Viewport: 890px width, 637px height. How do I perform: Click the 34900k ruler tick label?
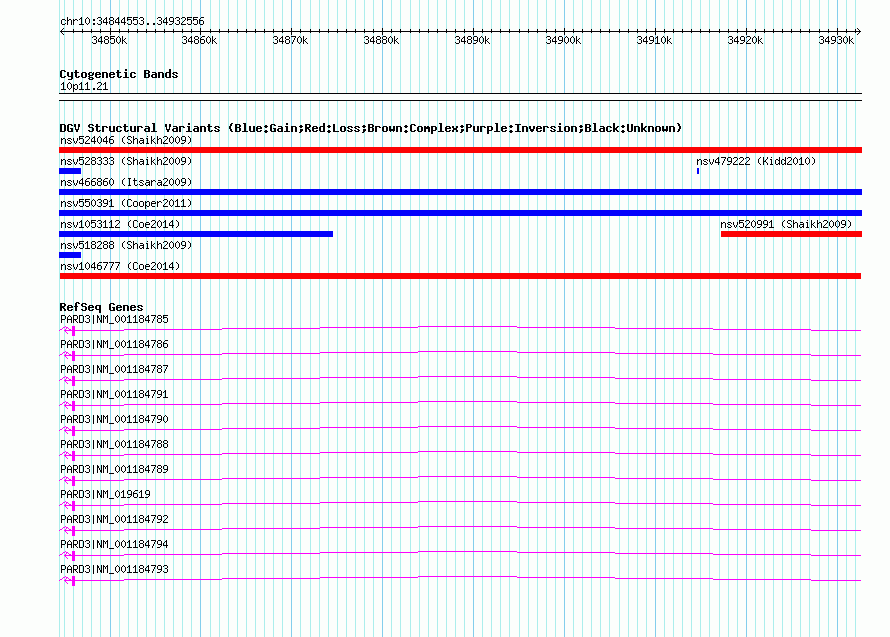(x=563, y=40)
